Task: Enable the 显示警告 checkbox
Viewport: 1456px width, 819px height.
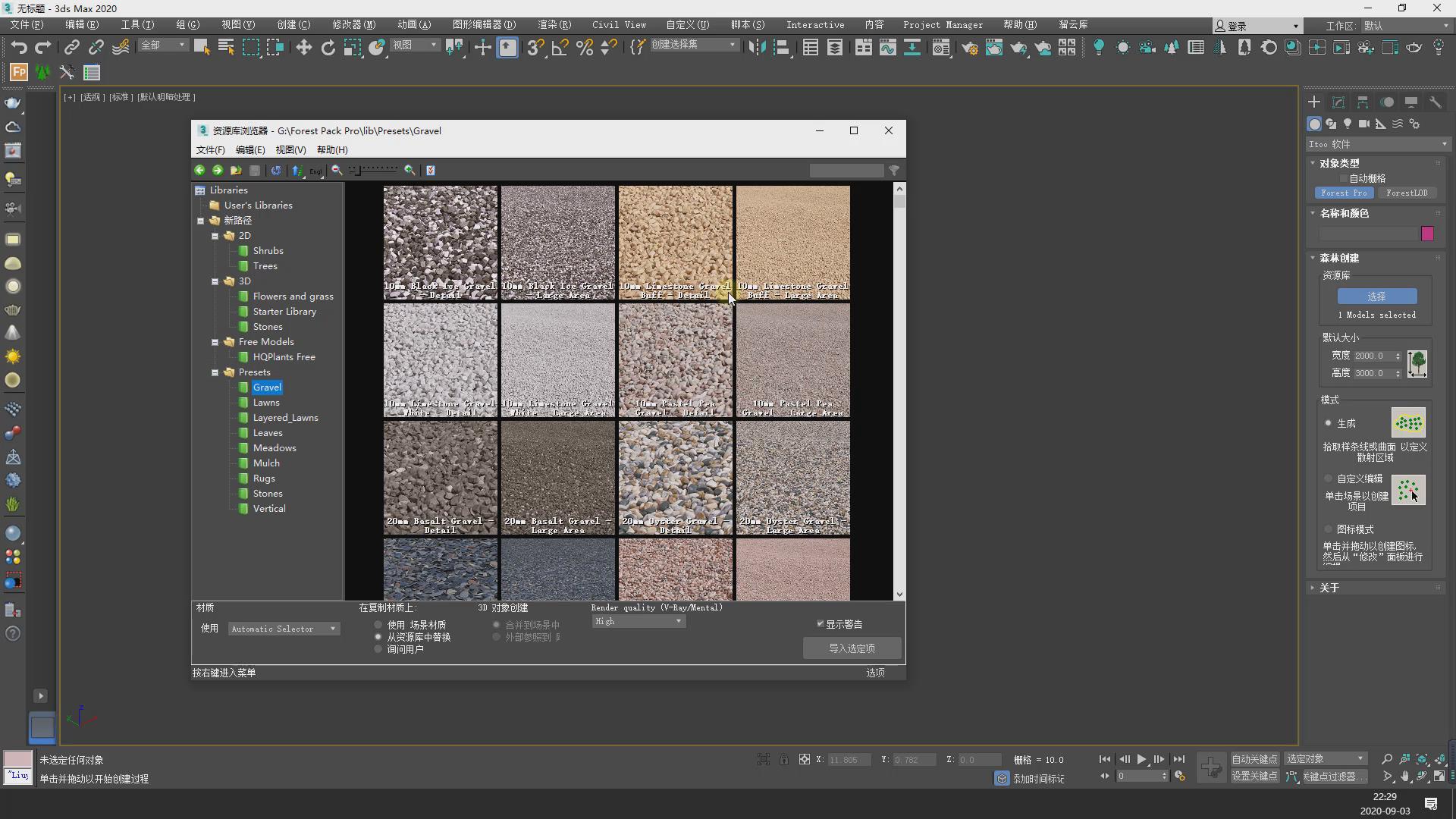Action: [x=820, y=624]
